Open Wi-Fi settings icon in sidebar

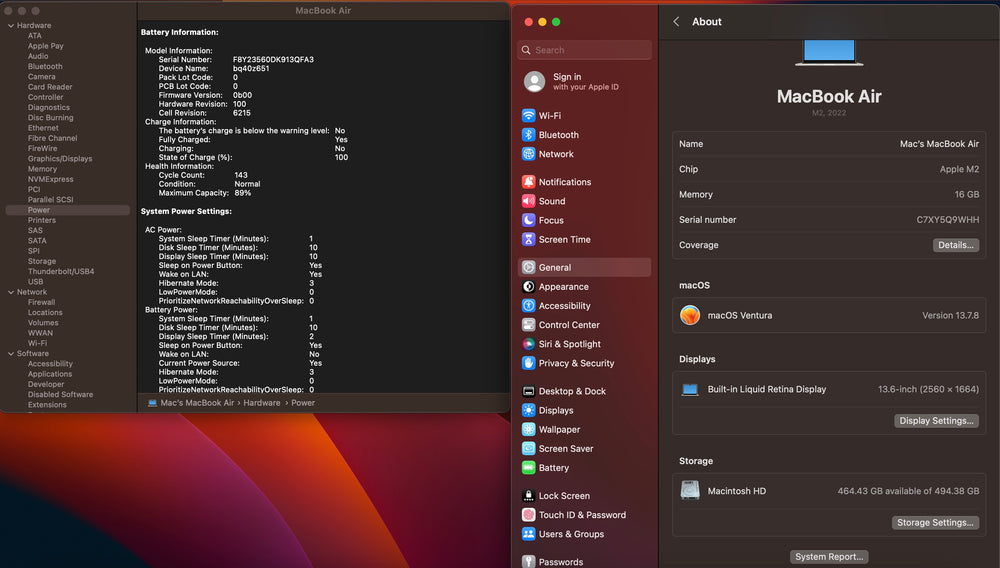(529, 116)
